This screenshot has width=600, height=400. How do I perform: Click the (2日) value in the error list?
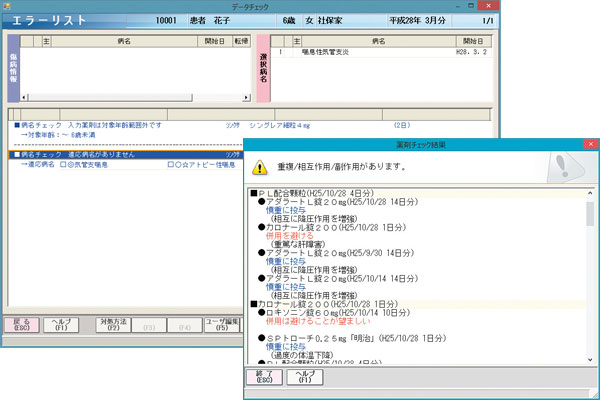(x=402, y=125)
